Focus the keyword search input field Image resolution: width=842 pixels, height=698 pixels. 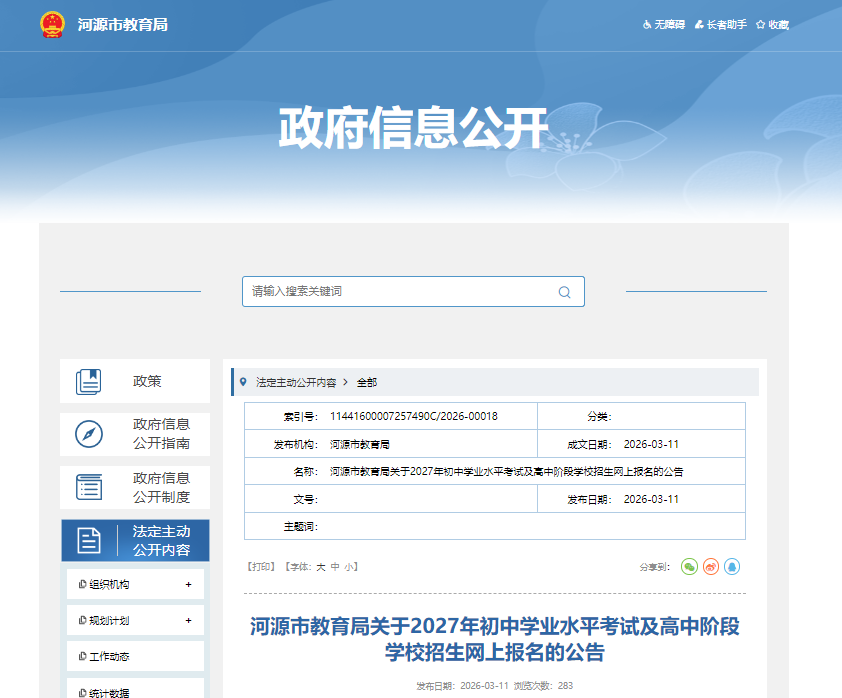(400, 292)
